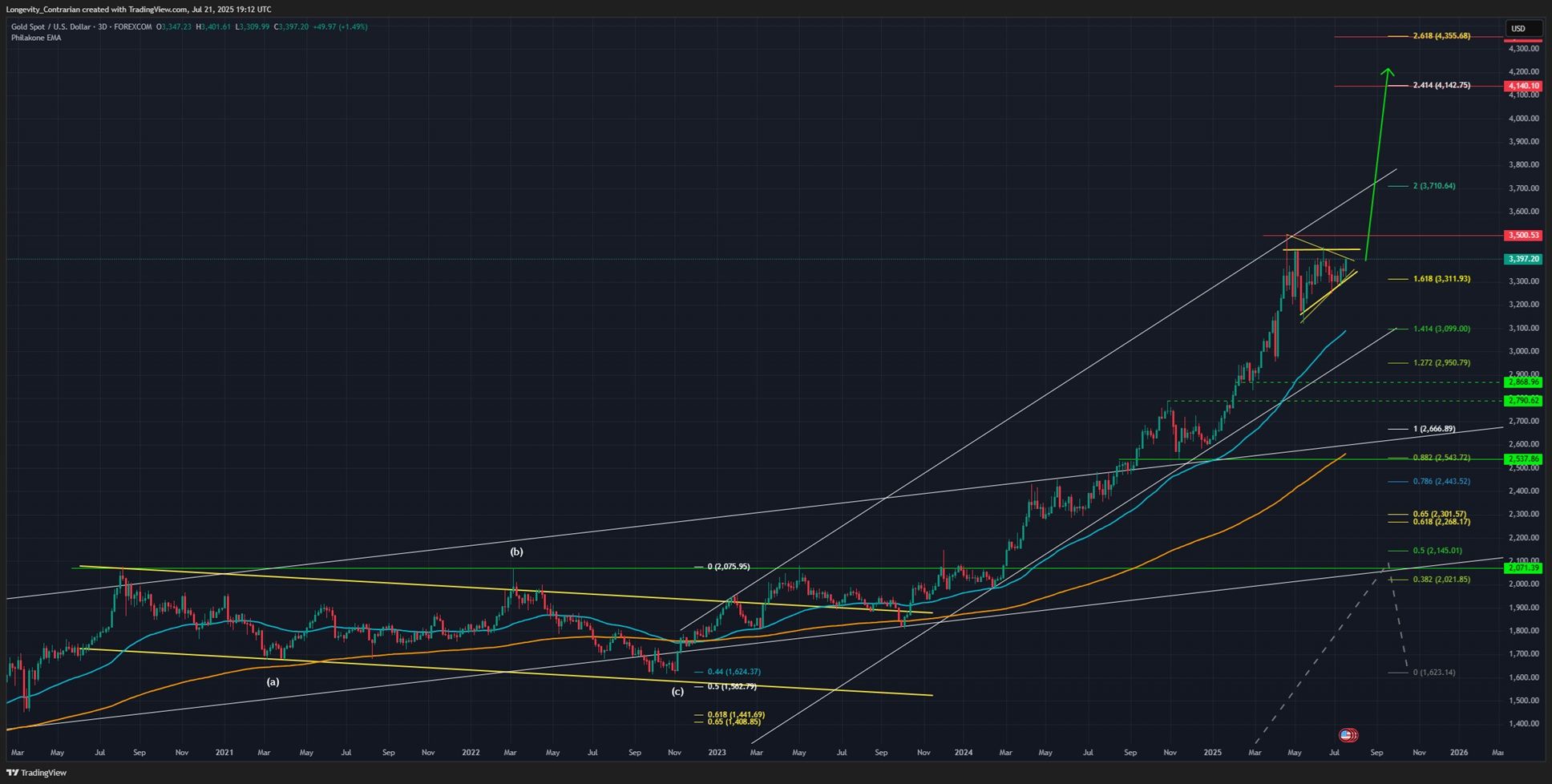Screen dimensions: 1552x784
Task: Click the red 4,140.10 price tag
Action: click(1523, 86)
